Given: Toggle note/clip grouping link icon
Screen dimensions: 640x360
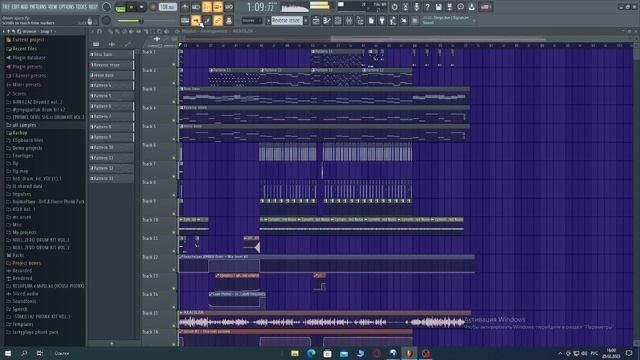Looking at the screenshot, I should click(218, 20).
